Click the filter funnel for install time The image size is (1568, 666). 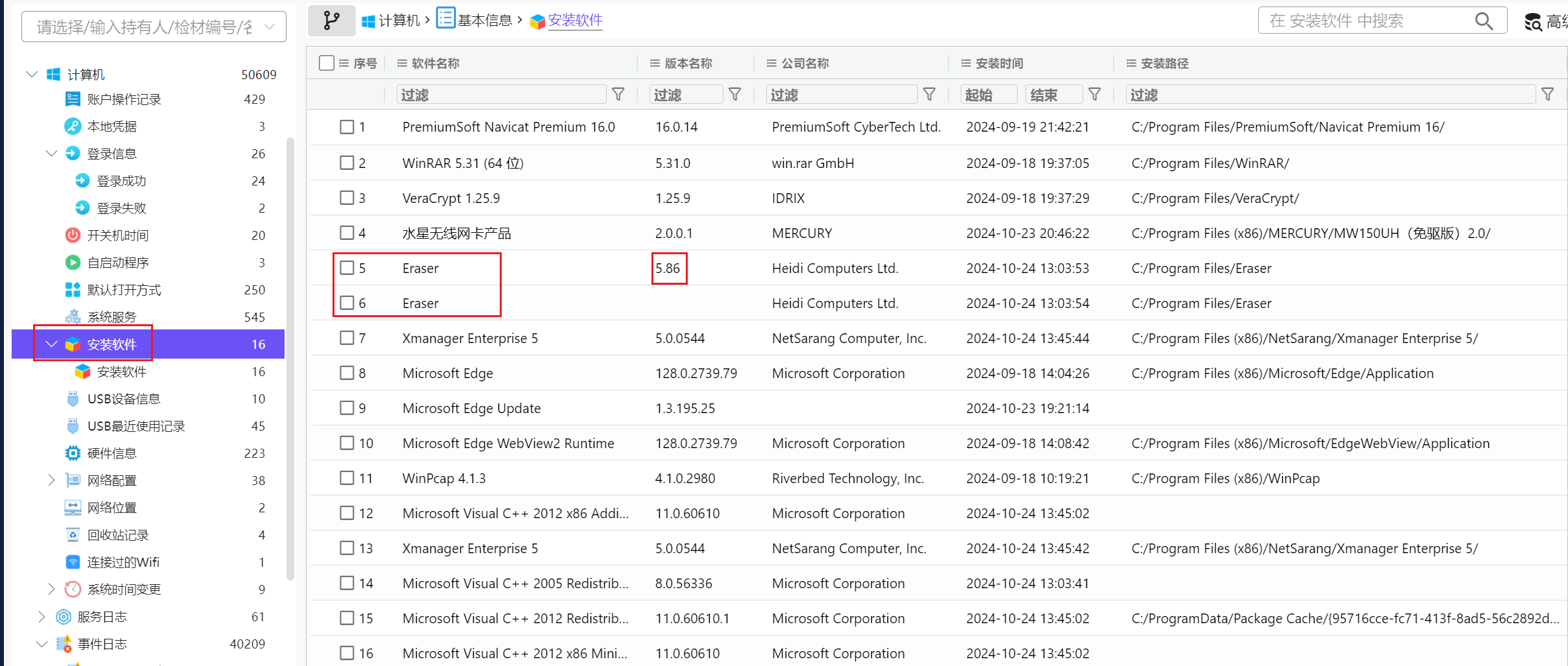pos(1094,95)
